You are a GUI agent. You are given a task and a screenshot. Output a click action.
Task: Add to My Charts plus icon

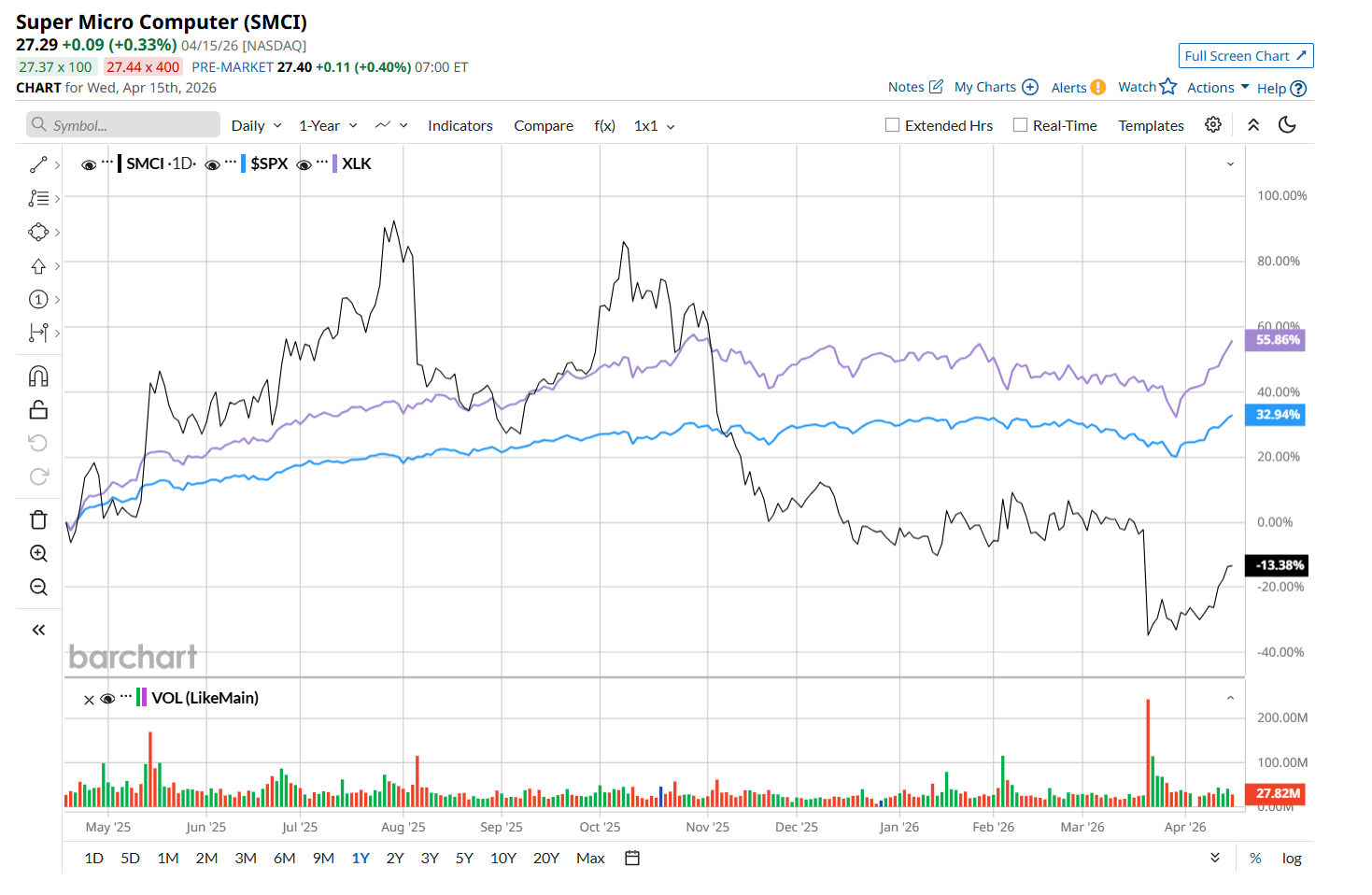click(x=1030, y=87)
